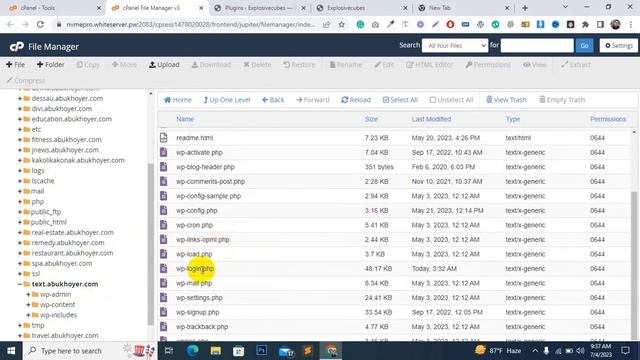Create a new File from the toolbar
Screen dimensions: 640x360
pyautogui.click(x=16, y=64)
